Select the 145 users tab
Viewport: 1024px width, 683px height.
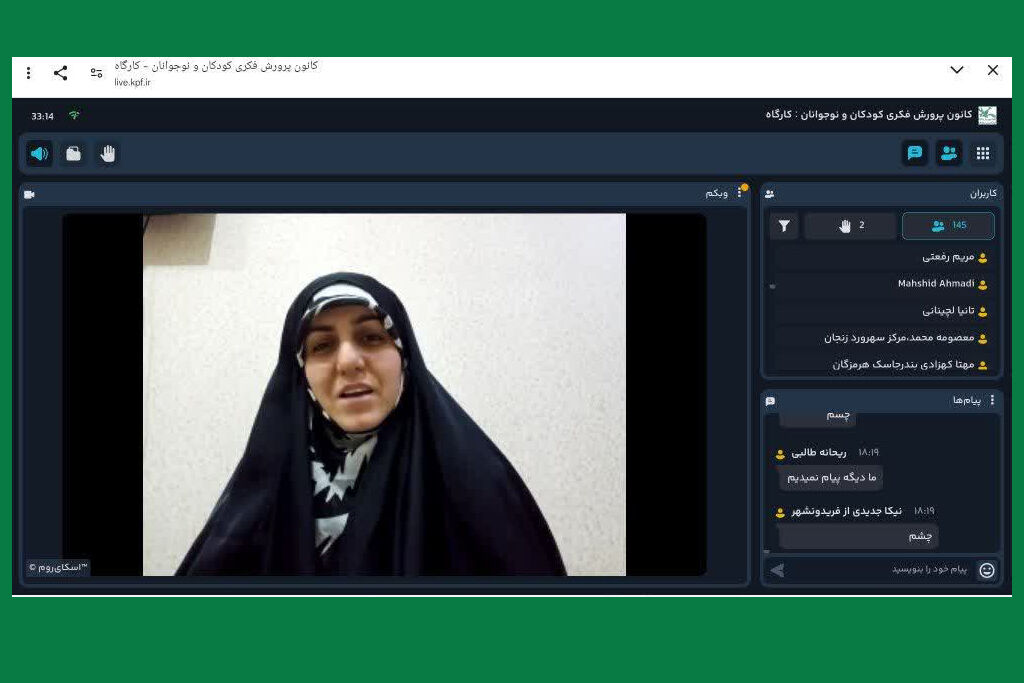(948, 226)
